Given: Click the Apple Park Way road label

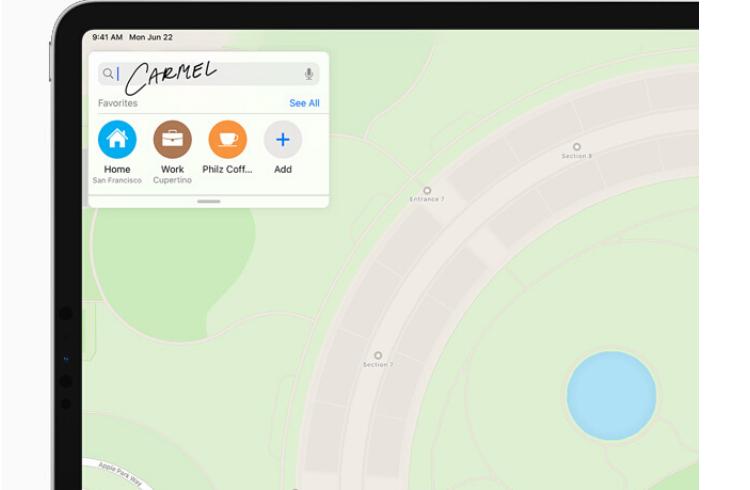Looking at the screenshot, I should [121, 474].
